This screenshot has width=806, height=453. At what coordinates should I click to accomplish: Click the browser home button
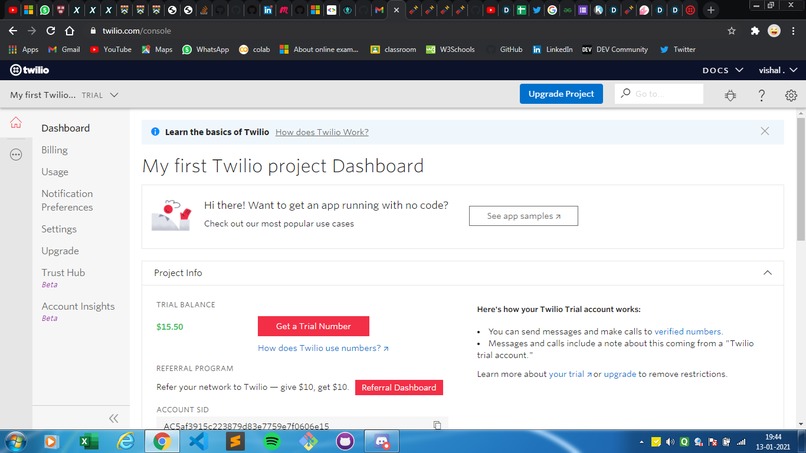coord(69,31)
